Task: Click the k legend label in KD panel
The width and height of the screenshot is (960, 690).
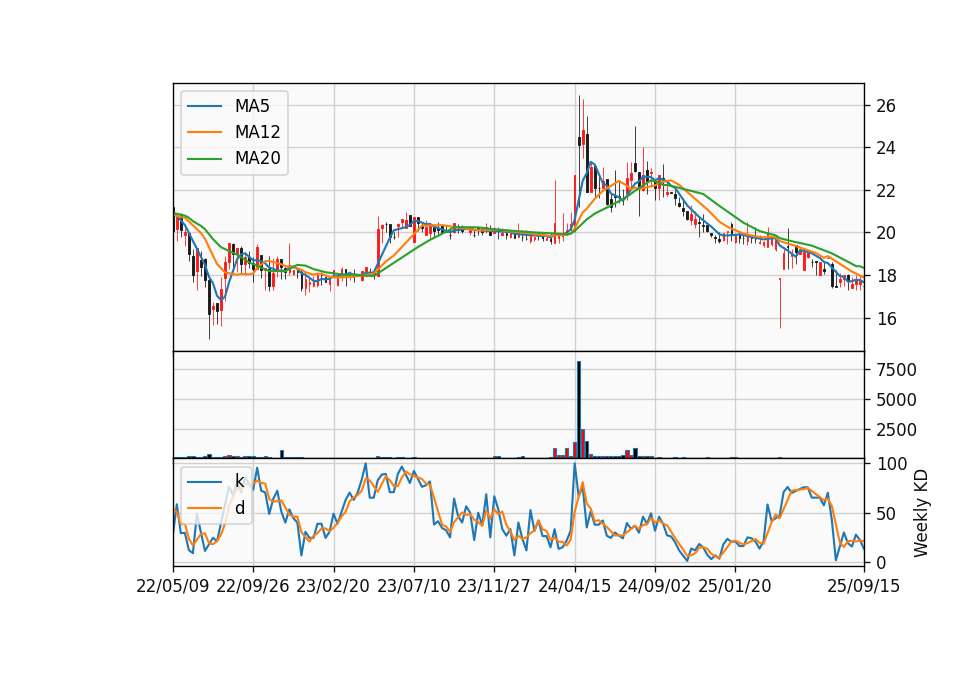Action: coord(239,481)
